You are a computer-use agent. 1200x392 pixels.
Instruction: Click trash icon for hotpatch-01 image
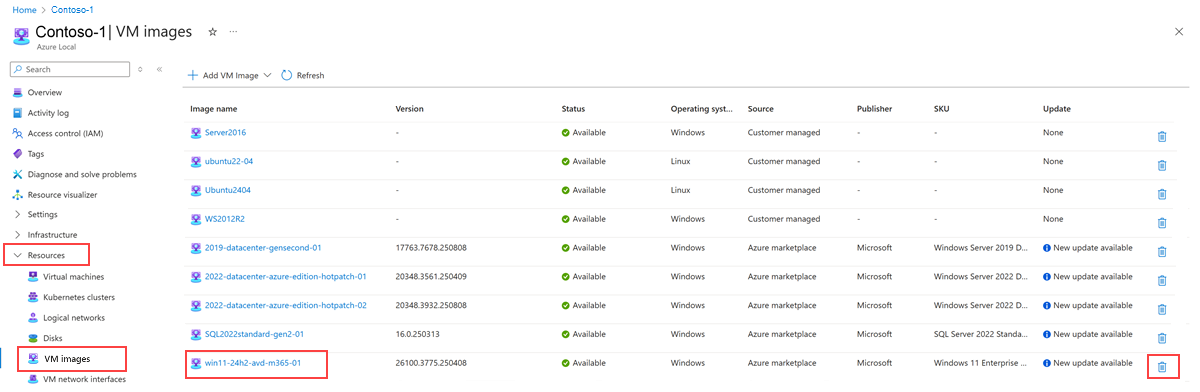[1162, 281]
